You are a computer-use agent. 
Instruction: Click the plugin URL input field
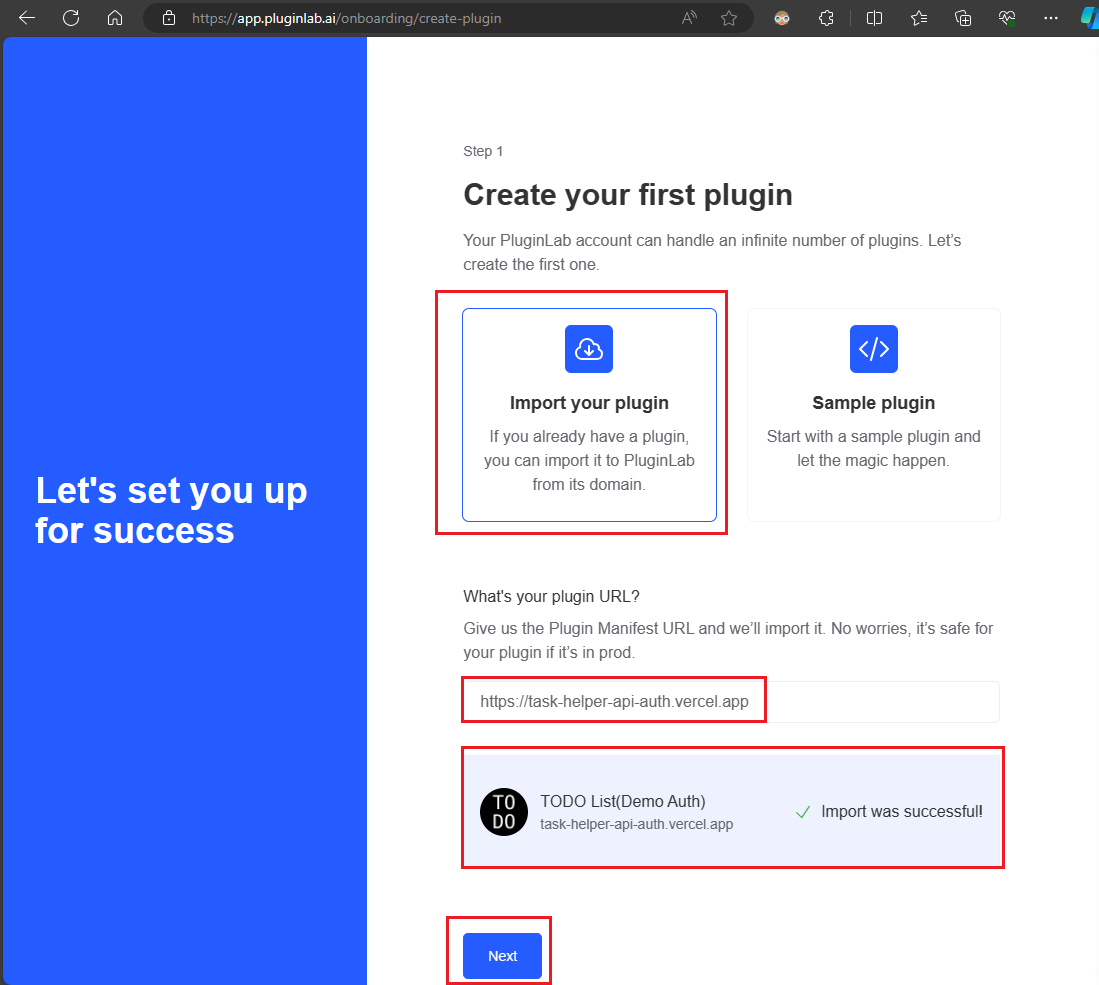tap(730, 702)
